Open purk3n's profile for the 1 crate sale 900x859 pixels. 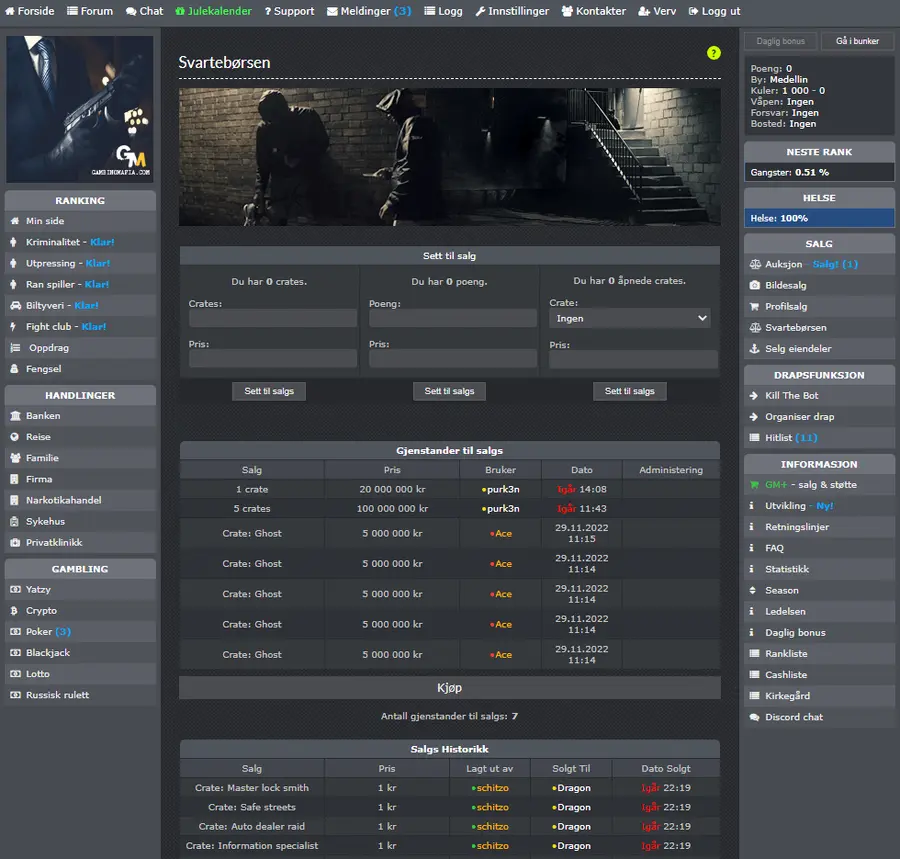501,489
